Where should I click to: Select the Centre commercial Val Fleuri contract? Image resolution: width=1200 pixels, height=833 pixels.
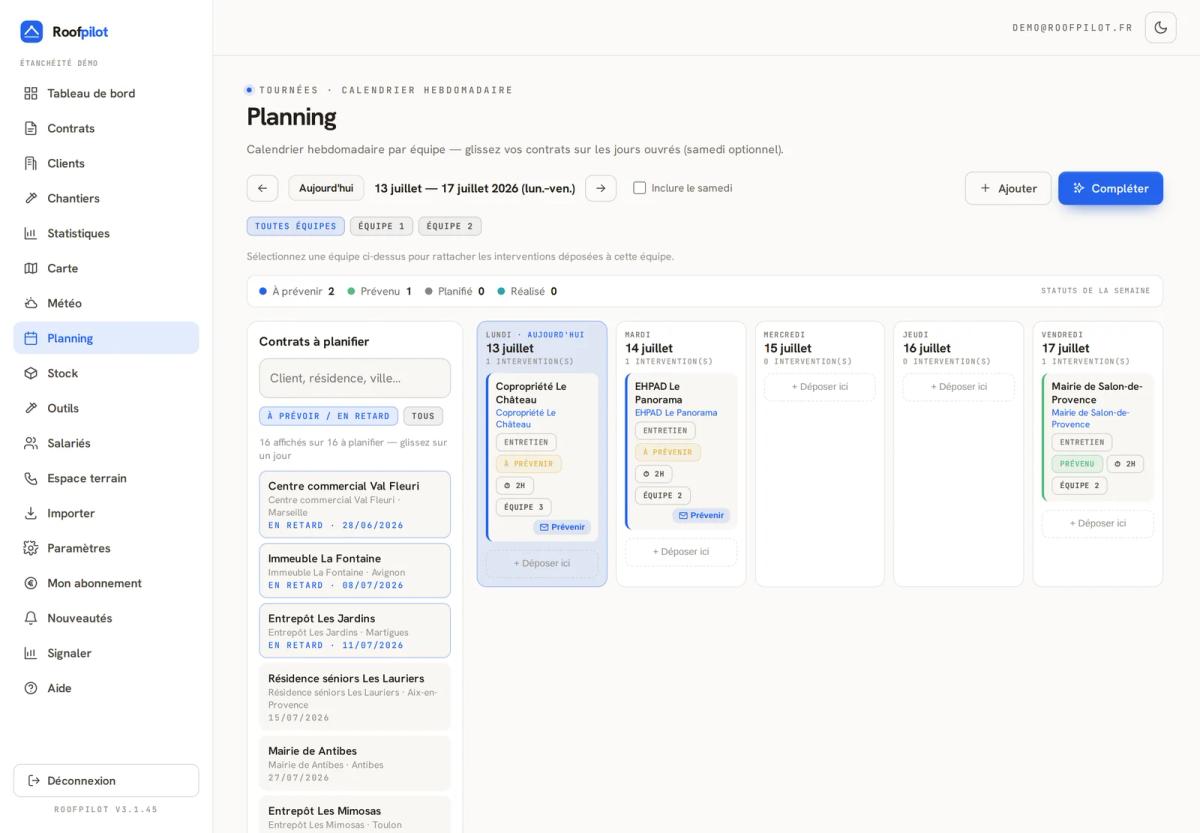click(x=355, y=505)
